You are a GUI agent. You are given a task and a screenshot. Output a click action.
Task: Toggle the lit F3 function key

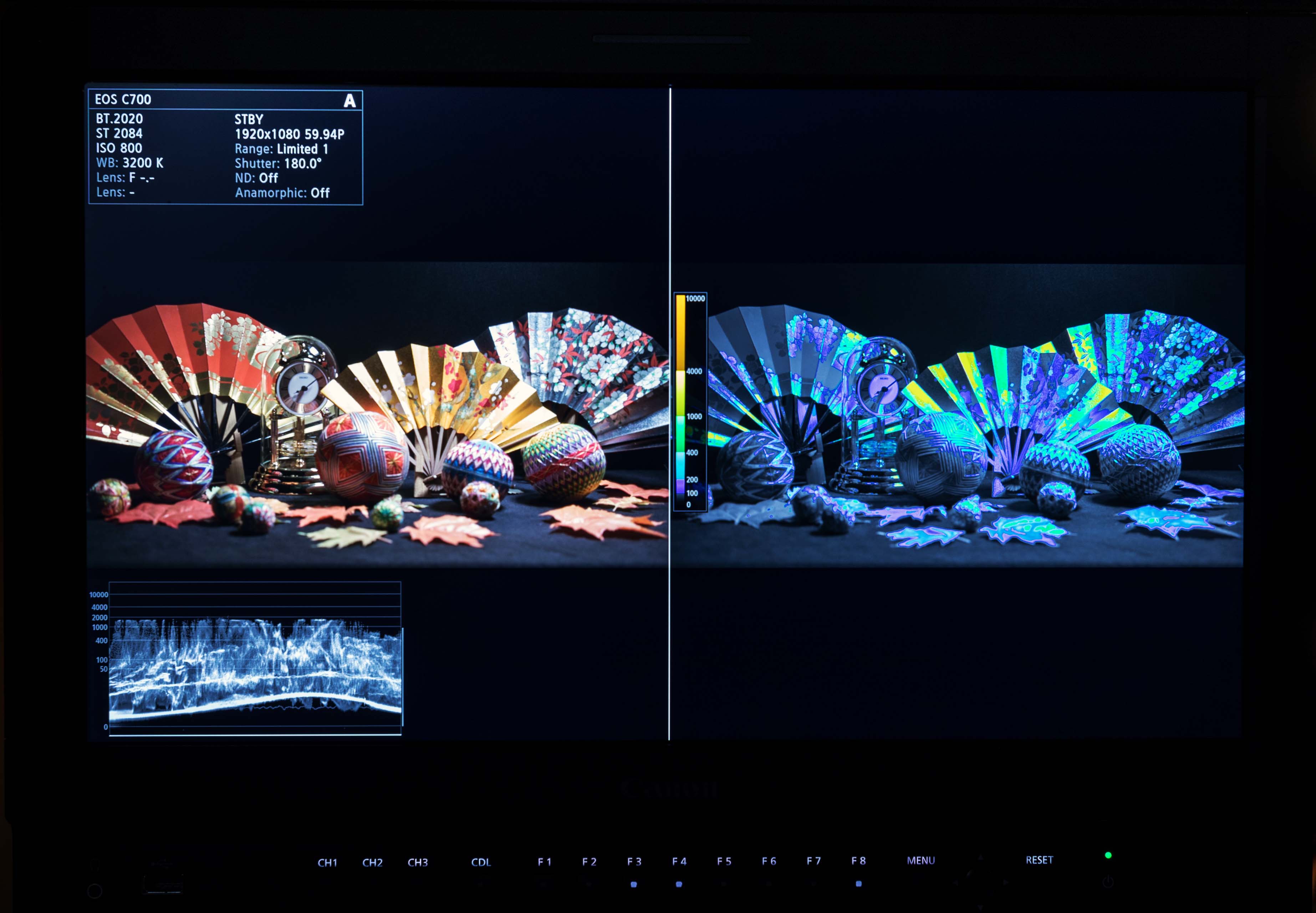click(634, 884)
